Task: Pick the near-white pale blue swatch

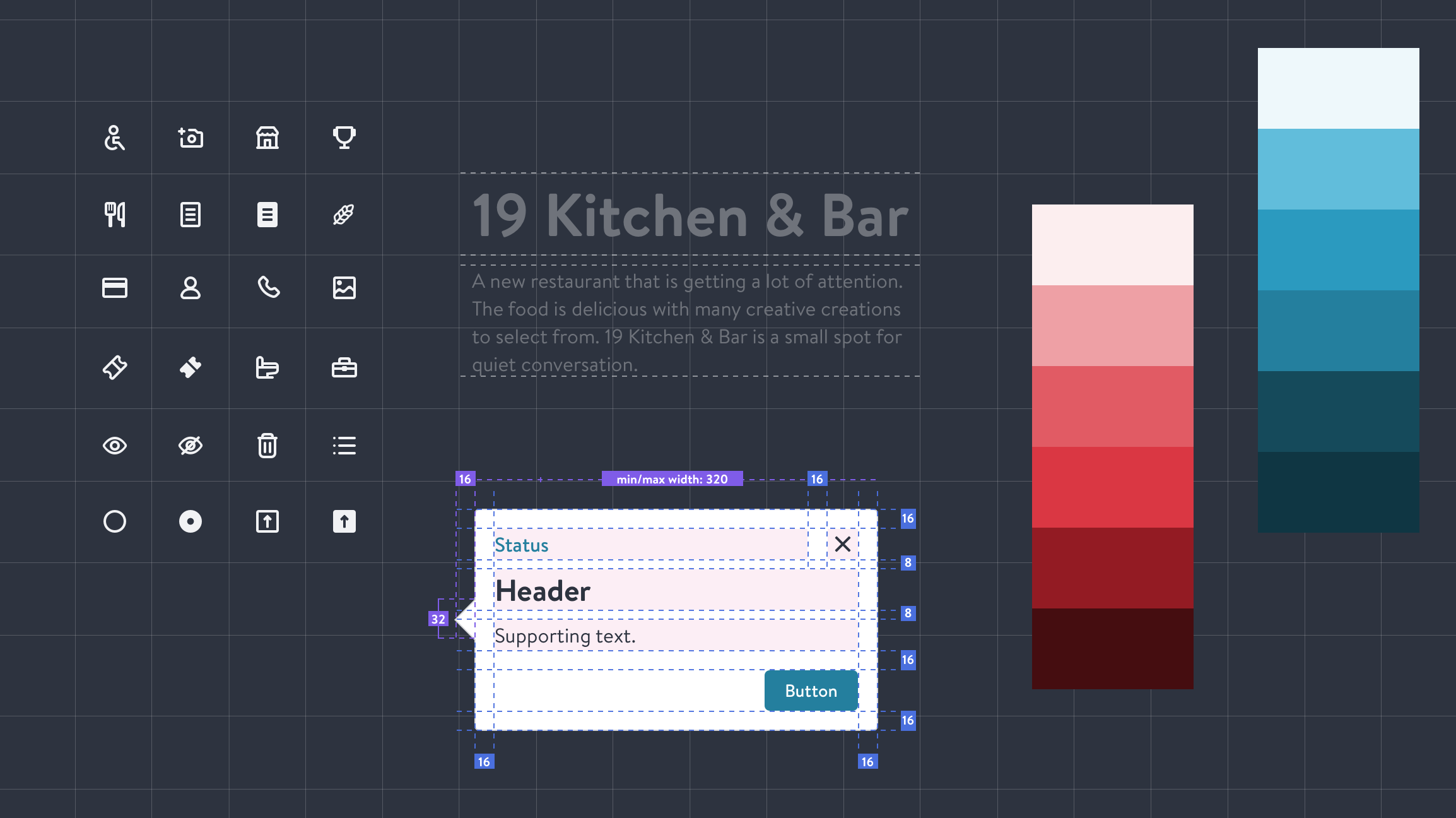Action: tap(1339, 88)
